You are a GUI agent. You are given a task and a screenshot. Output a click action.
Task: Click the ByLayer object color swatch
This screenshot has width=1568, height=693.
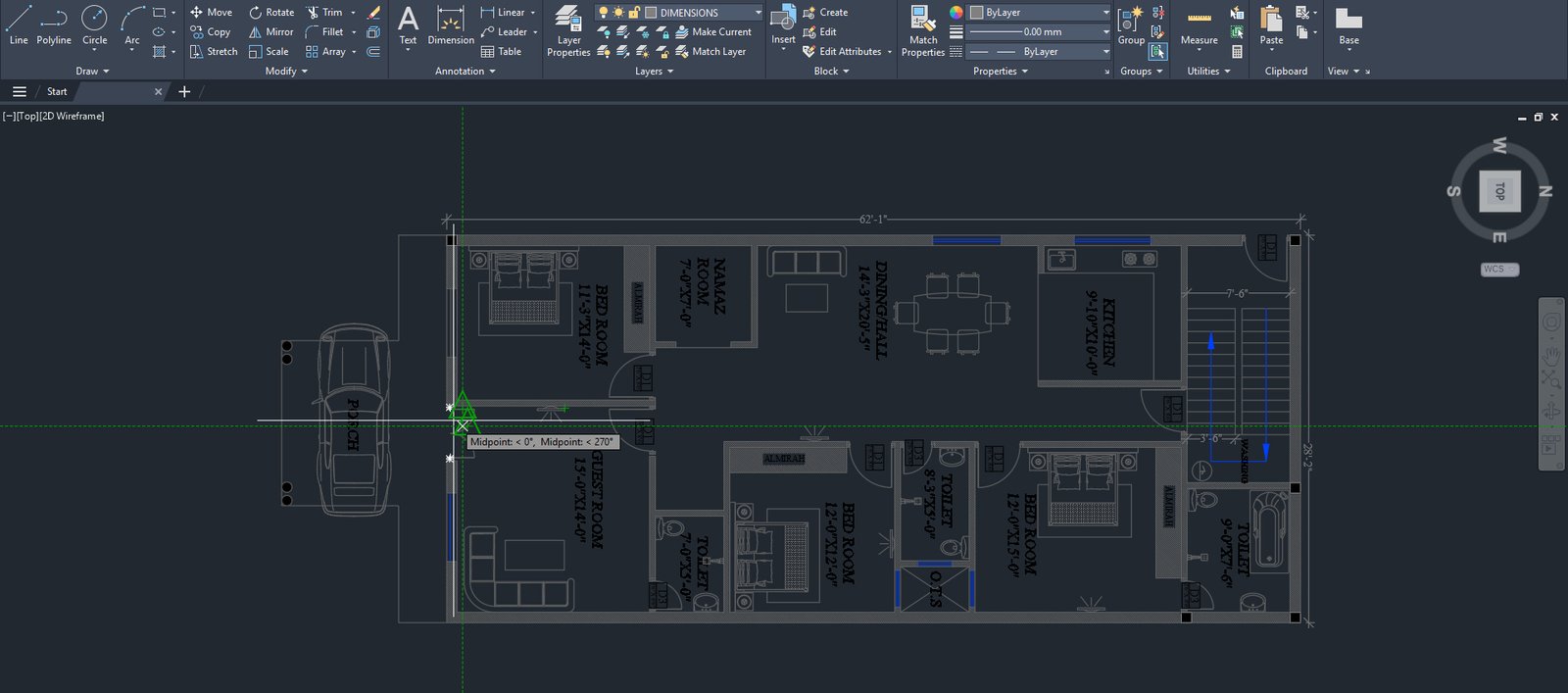pyautogui.click(x=977, y=13)
